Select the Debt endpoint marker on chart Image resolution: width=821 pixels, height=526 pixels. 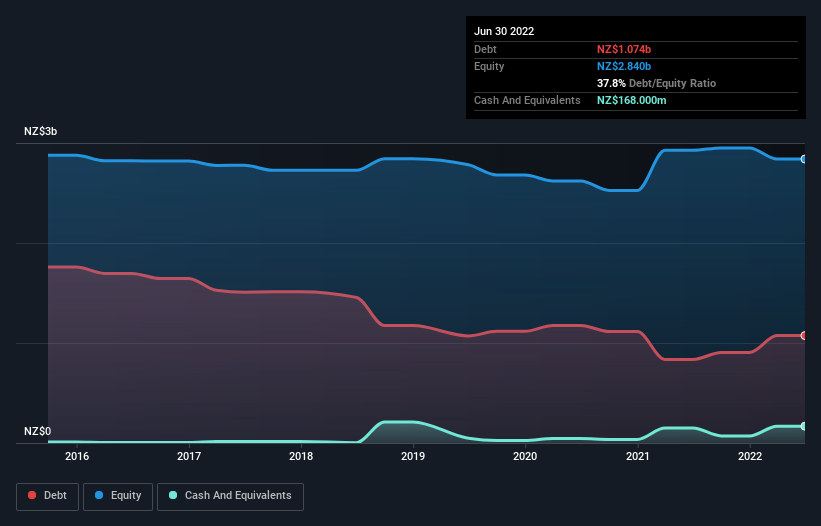[804, 335]
